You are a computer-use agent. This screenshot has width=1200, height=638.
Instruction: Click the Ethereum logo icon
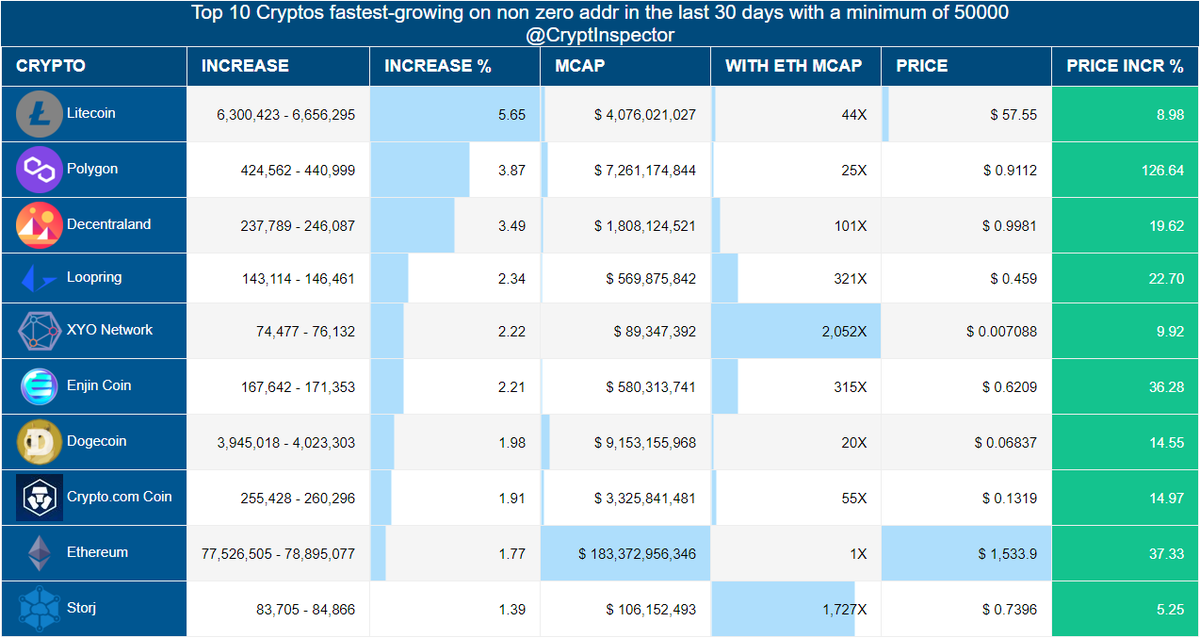(x=40, y=553)
